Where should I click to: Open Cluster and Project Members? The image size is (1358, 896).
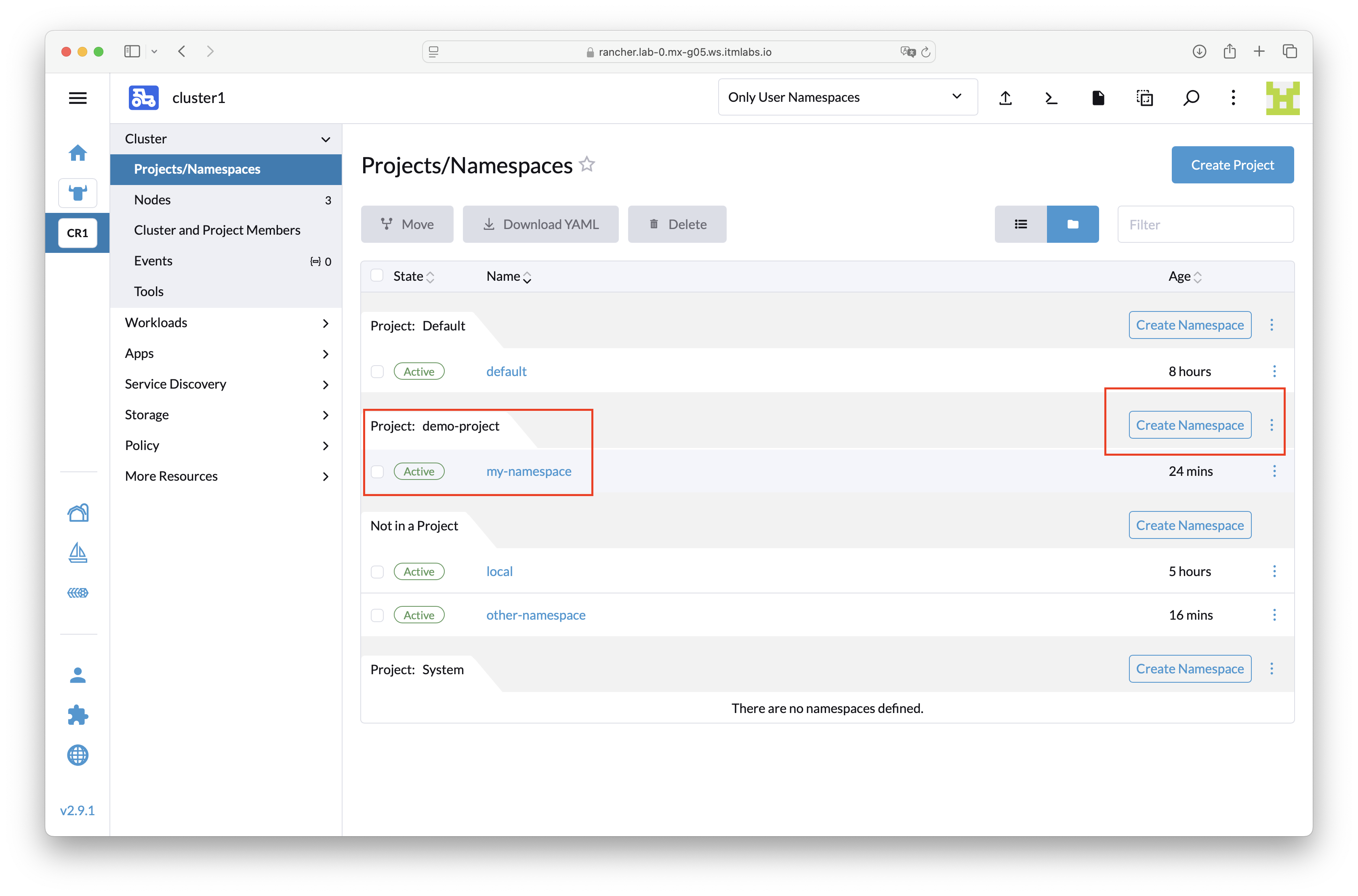(x=217, y=230)
